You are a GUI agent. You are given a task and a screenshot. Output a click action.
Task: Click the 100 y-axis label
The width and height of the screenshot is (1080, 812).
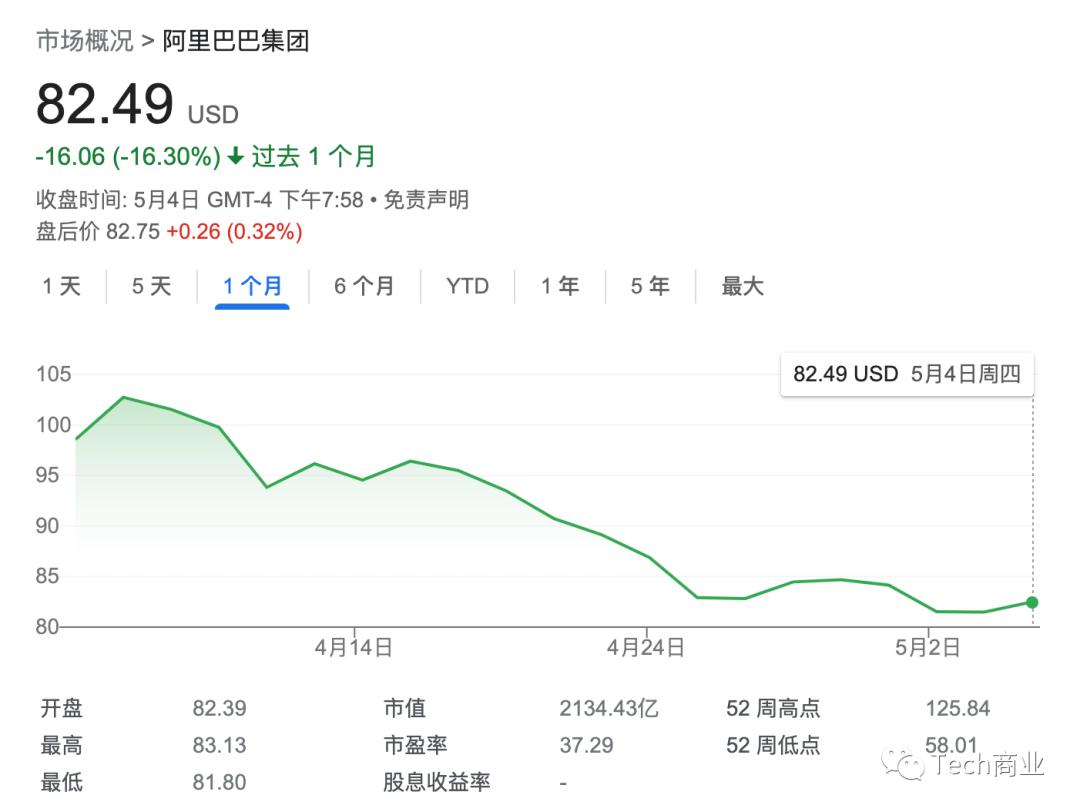coord(54,424)
